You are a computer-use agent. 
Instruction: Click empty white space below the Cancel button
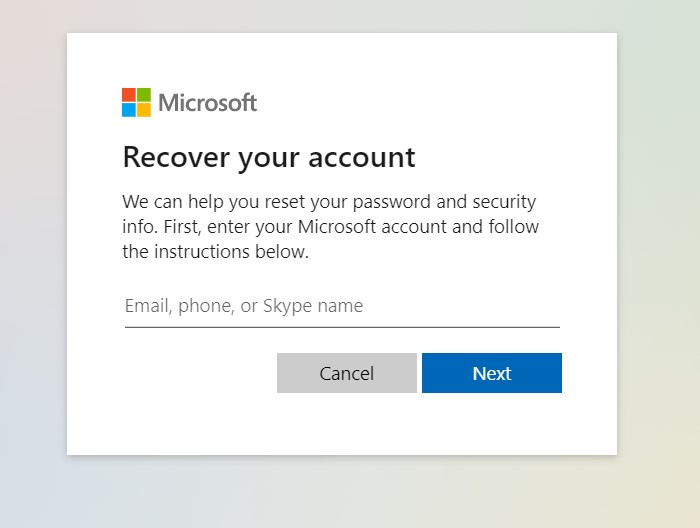point(346,424)
